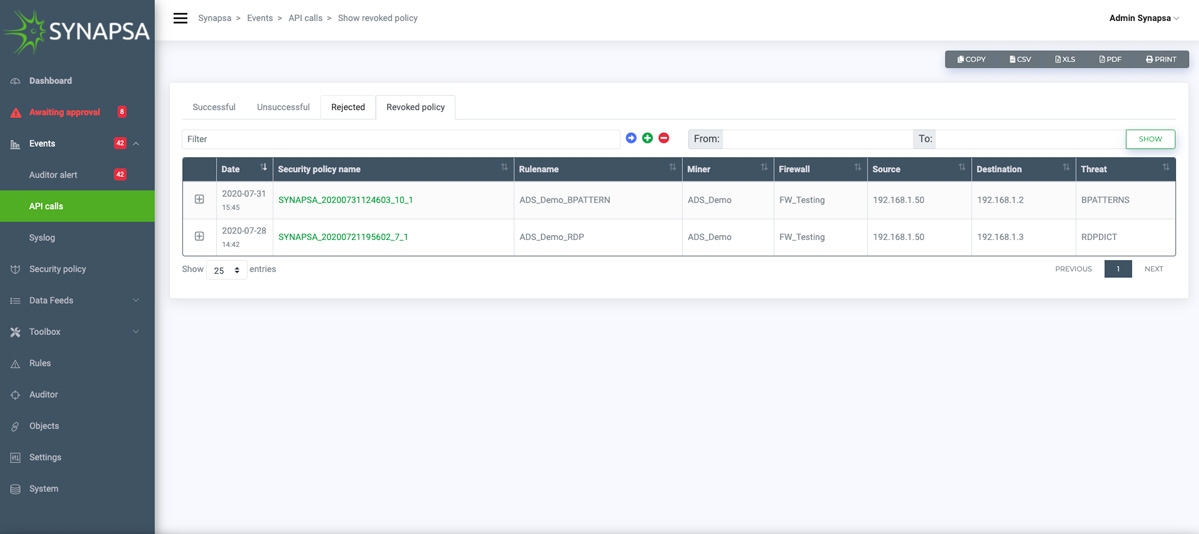Click the Awaiting approval warning icon
1199x534 pixels.
pyautogui.click(x=15, y=112)
